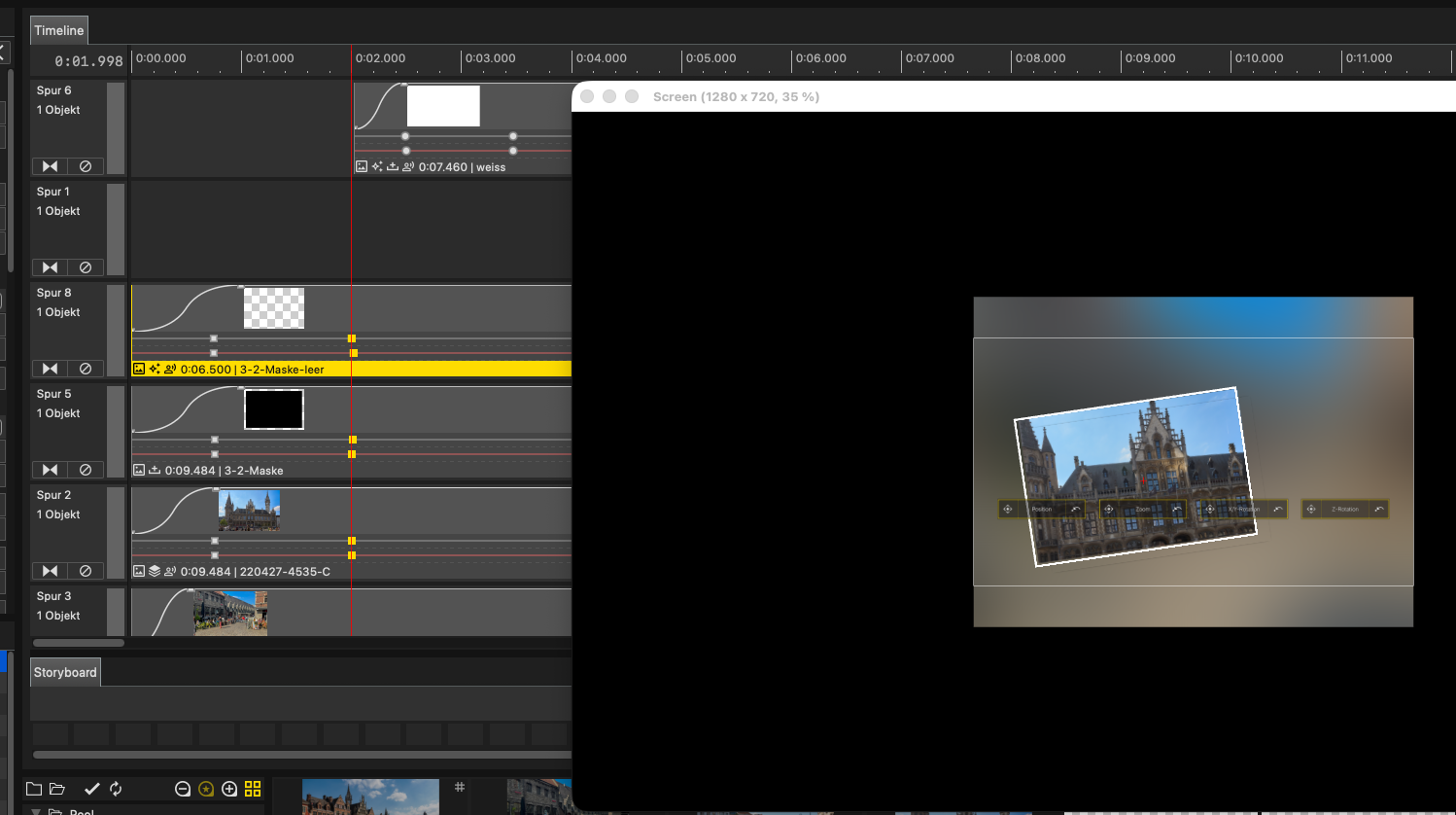The width and height of the screenshot is (1456, 815).
Task: Click the zoom-in plus icon for pool thumbnails
Action: [229, 789]
